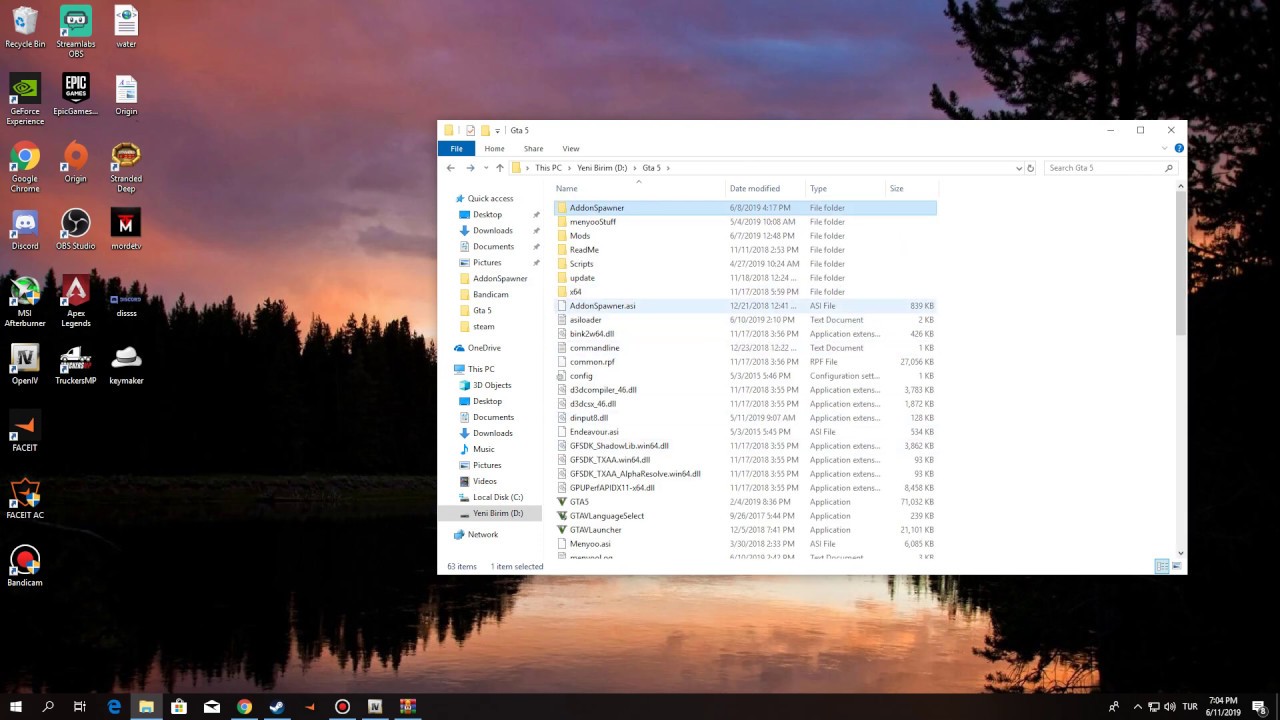
Task: Click the Help question mark in Explorer
Action: (1179, 148)
